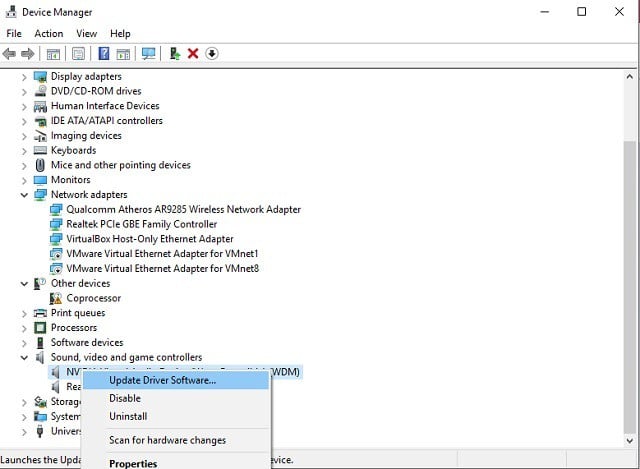
Task: Click the scrollbar down arrow
Action: click(630, 441)
